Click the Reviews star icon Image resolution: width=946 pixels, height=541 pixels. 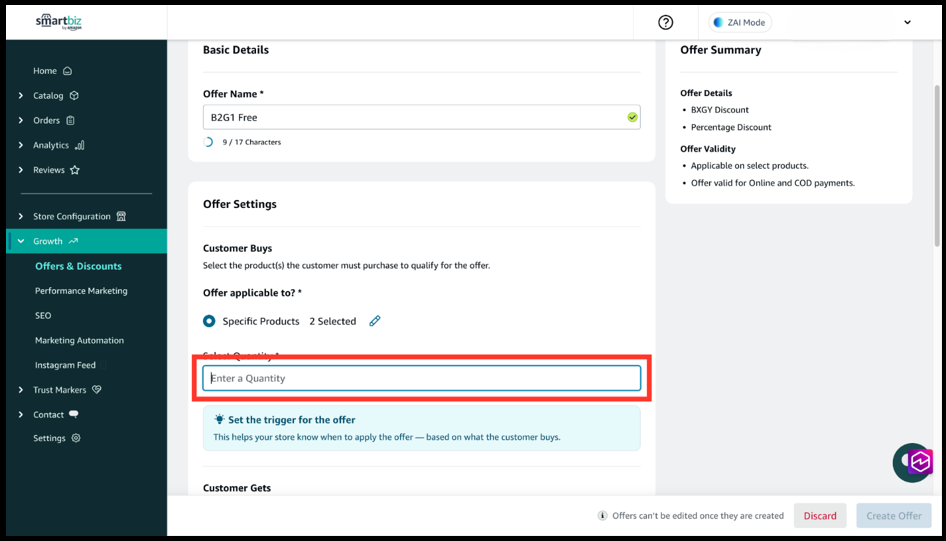point(75,170)
